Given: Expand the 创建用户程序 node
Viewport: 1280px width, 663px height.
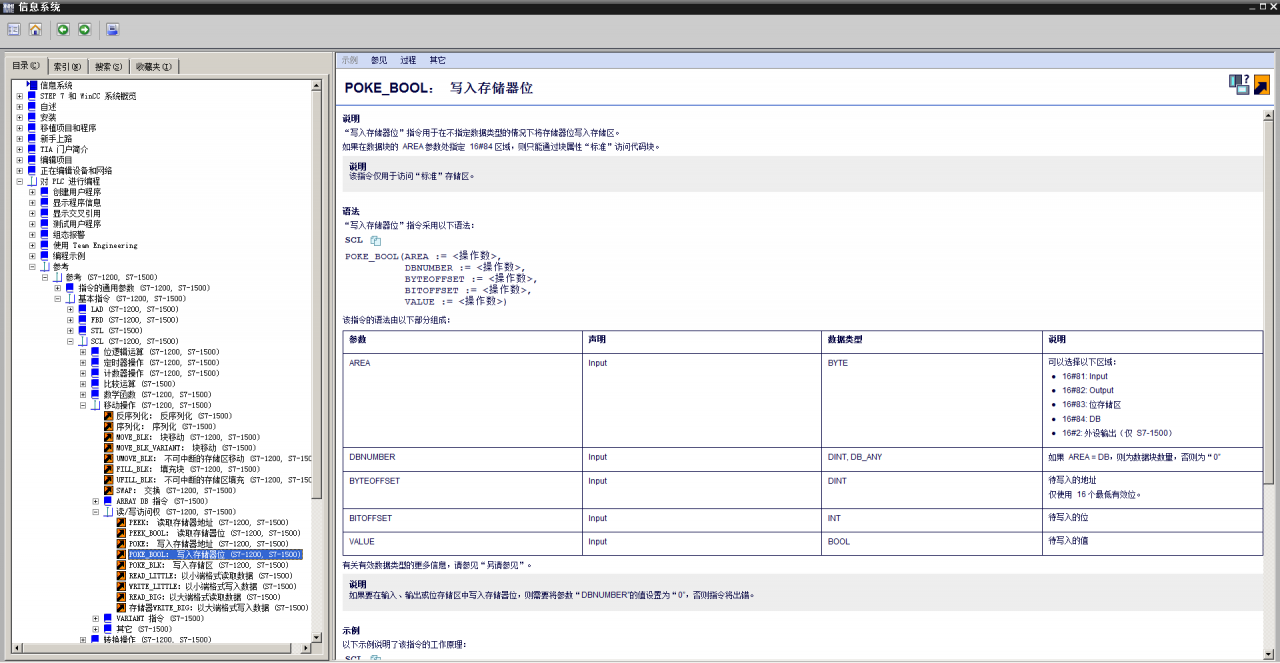Looking at the screenshot, I should click(32, 192).
